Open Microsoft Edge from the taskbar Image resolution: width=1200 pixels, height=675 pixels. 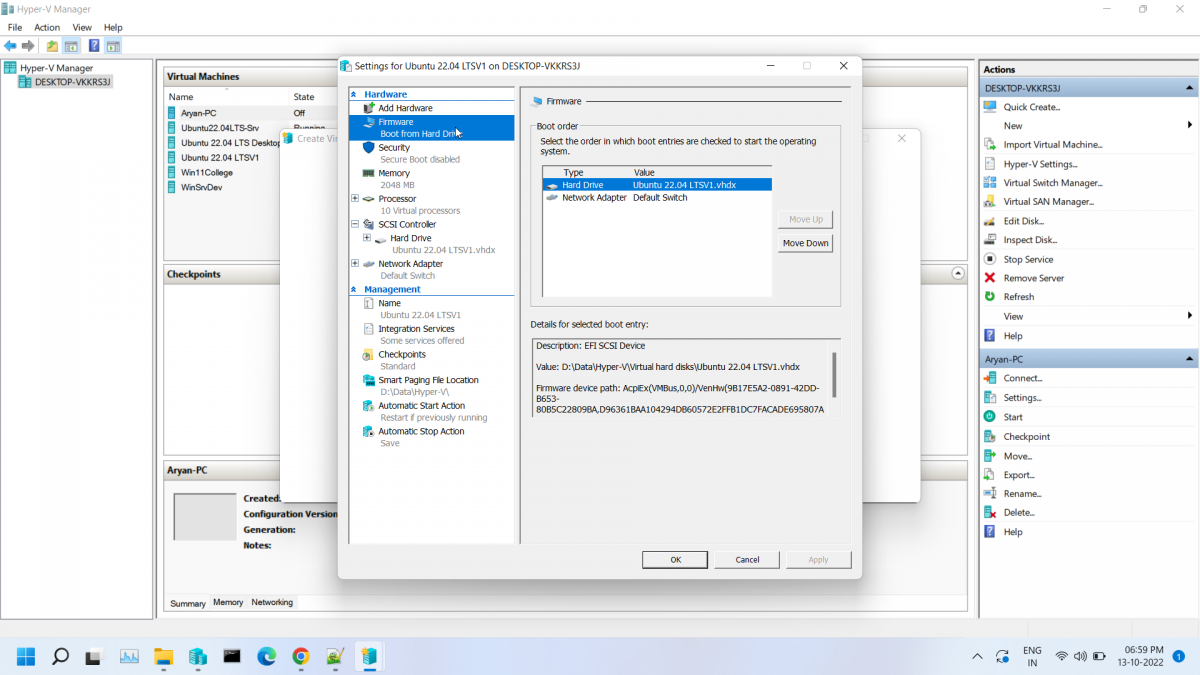(266, 657)
